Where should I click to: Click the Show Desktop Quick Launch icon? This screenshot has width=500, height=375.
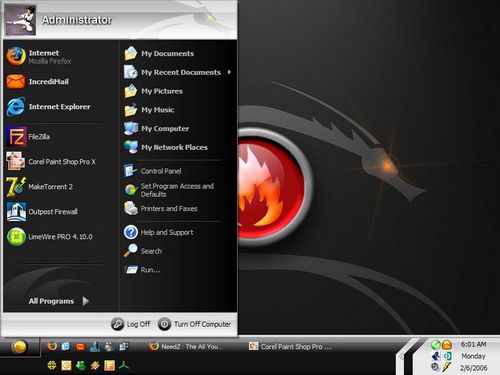tap(124, 347)
